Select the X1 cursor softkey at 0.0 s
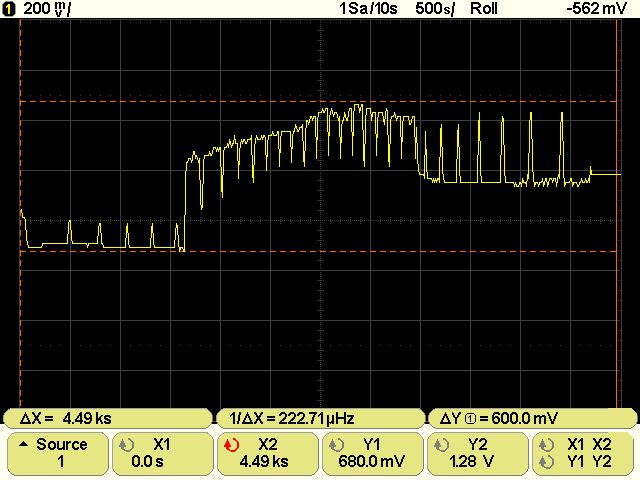 point(163,453)
